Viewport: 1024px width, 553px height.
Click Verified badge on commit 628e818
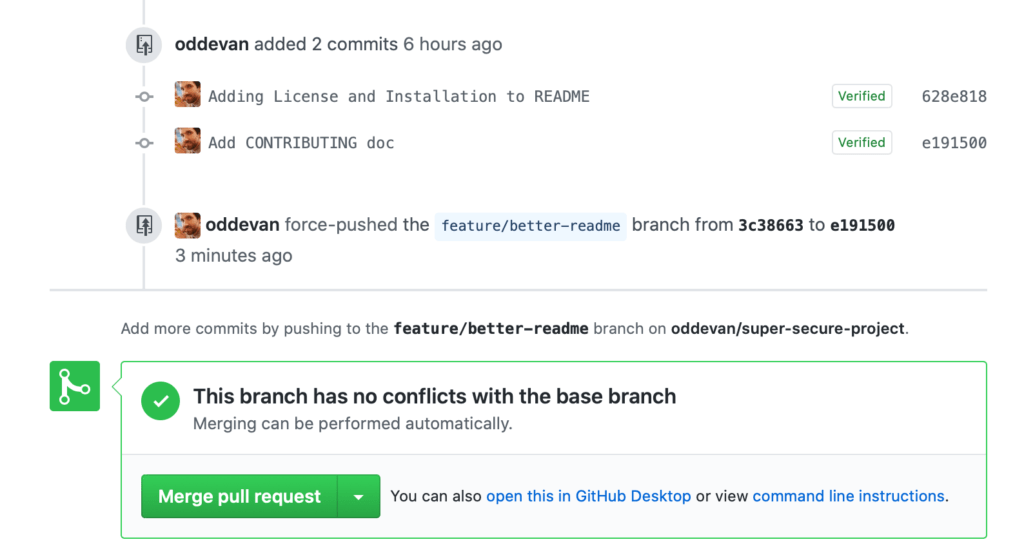pyautogui.click(x=861, y=96)
